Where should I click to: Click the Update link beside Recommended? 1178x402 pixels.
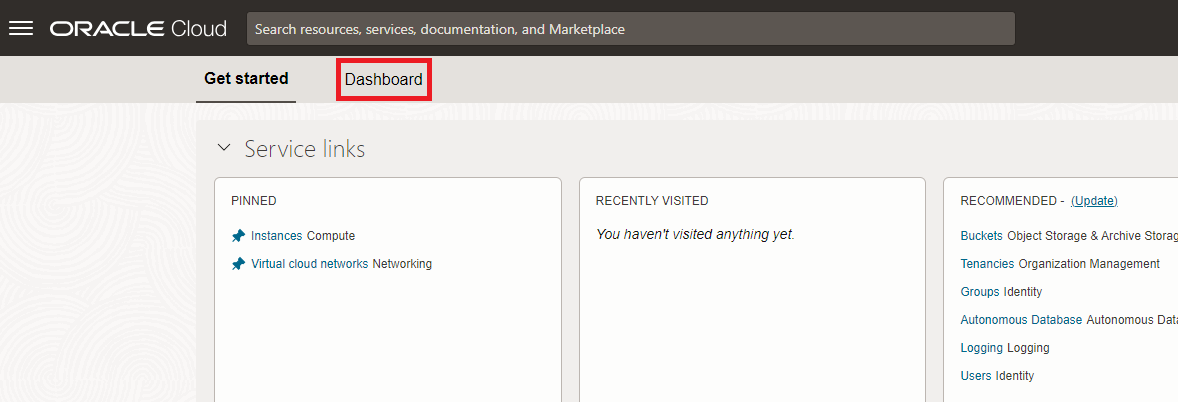[x=1093, y=201]
